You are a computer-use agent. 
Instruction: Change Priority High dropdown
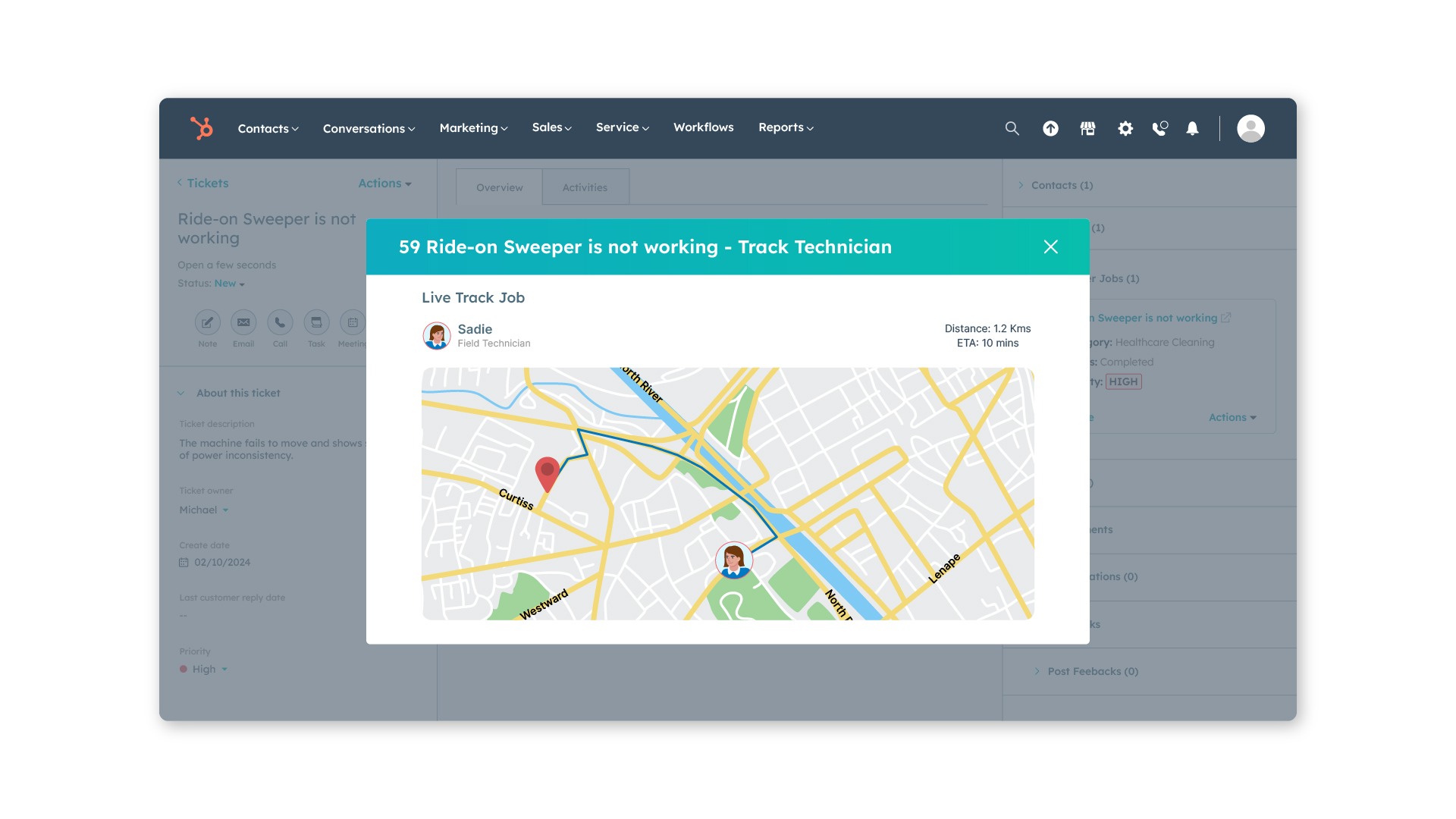[x=203, y=669]
